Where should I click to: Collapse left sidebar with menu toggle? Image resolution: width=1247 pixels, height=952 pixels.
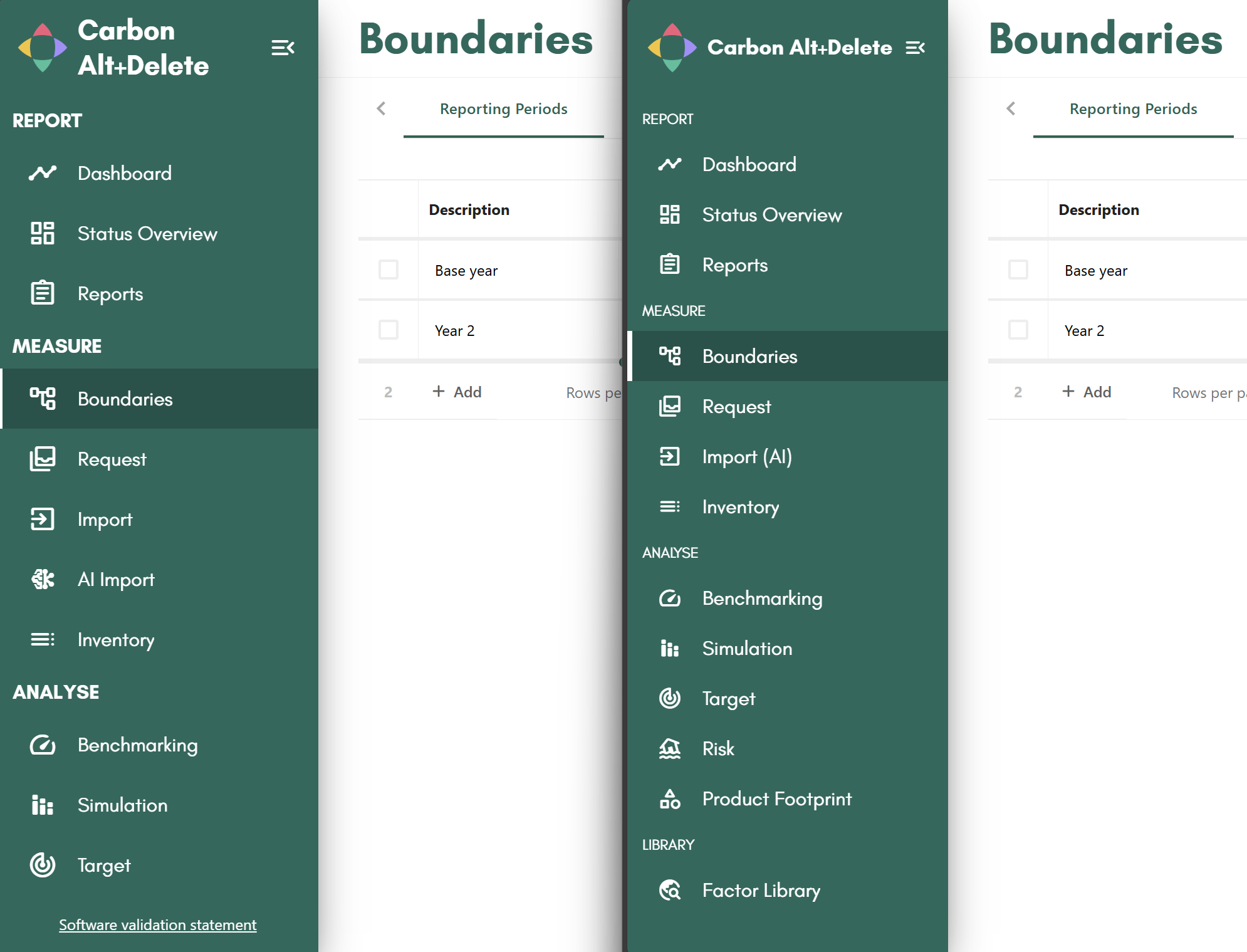coord(283,48)
